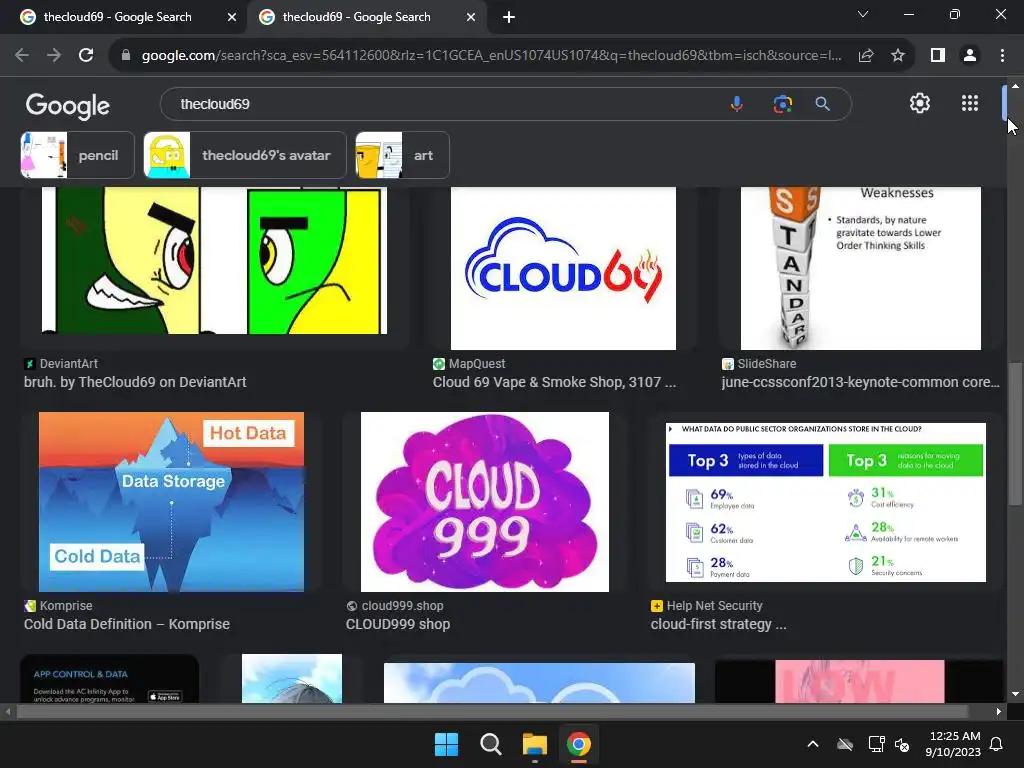Click the horizontal scrollbar track
Viewport: 1024px width, 768px height.
tap(492, 712)
